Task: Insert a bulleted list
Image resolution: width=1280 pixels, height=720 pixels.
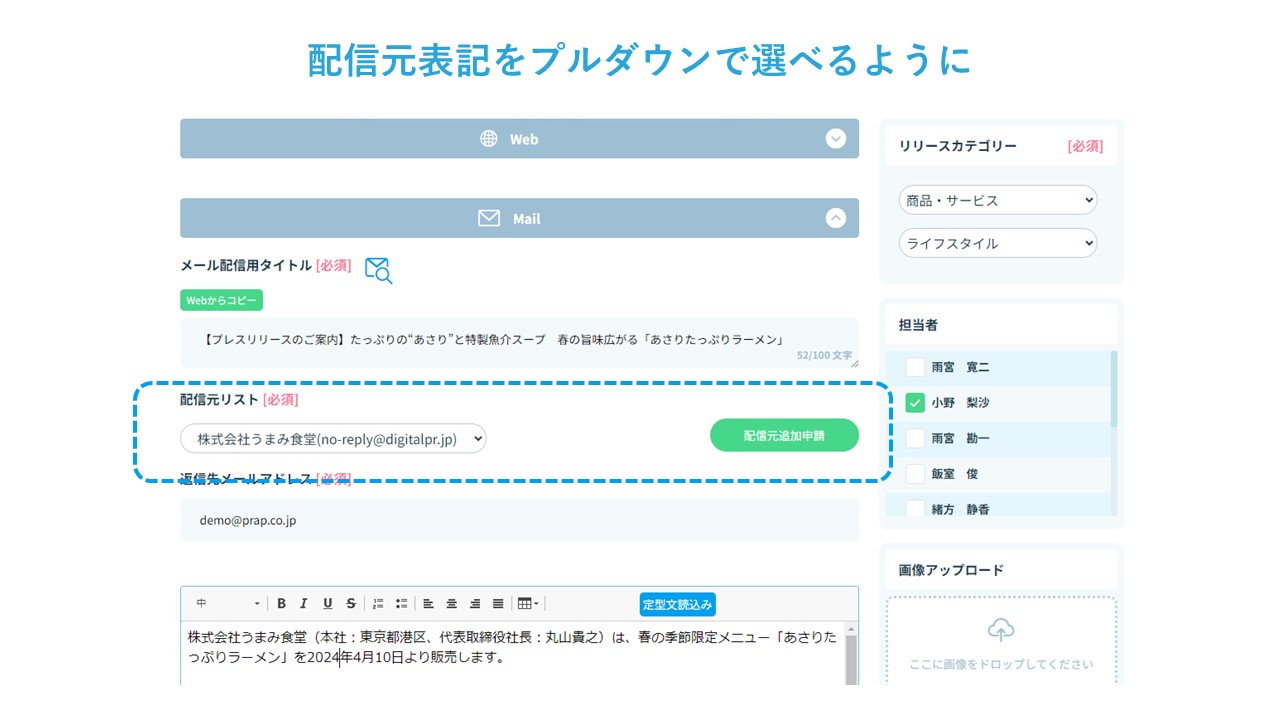Action: pos(401,604)
